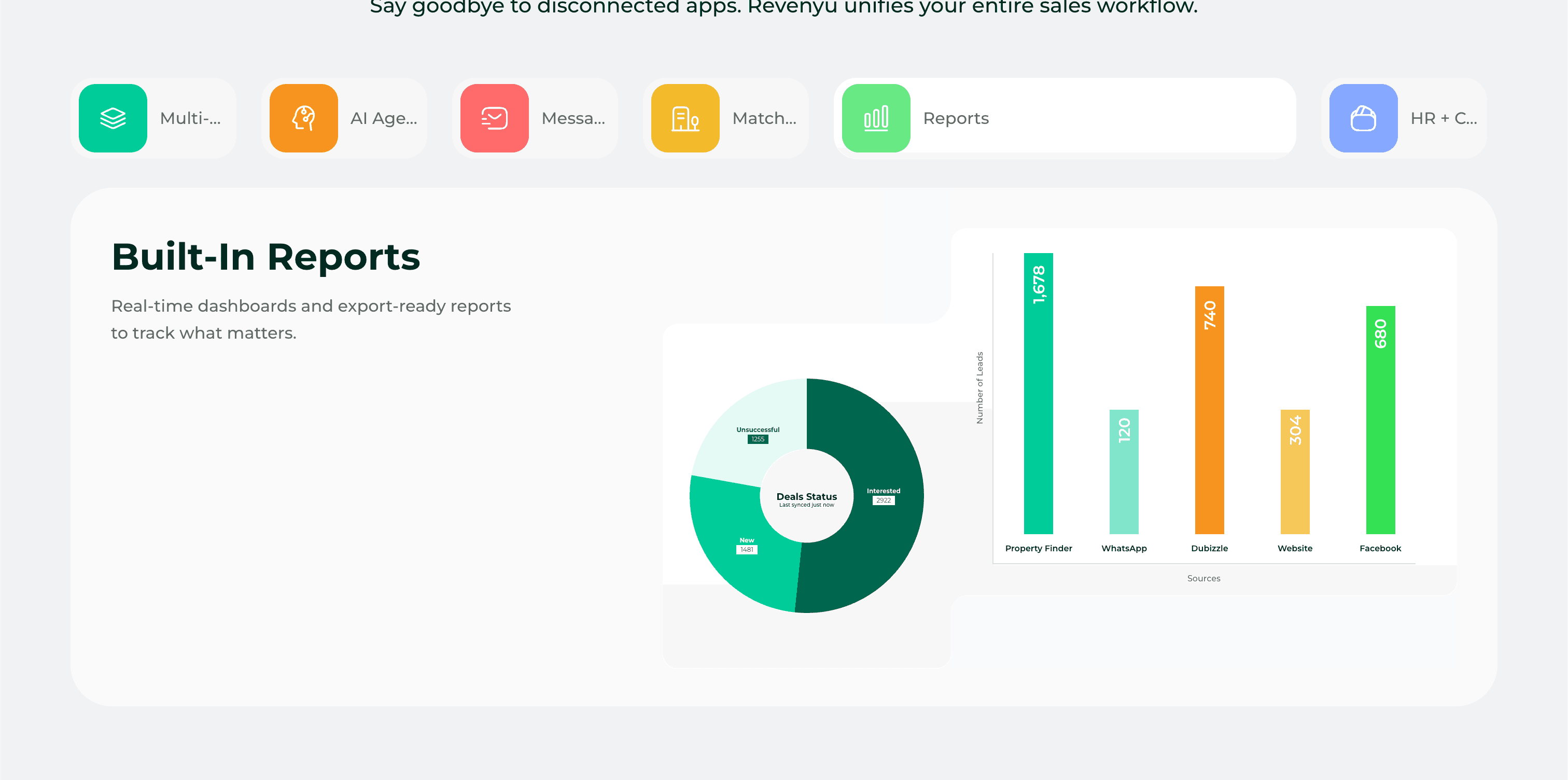Click the Property Finder bar

(x=1039, y=396)
